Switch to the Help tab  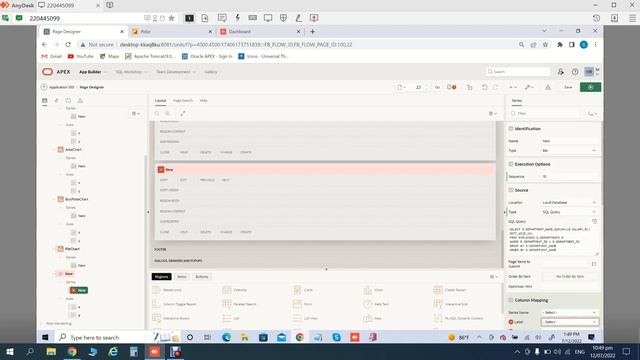[203, 100]
